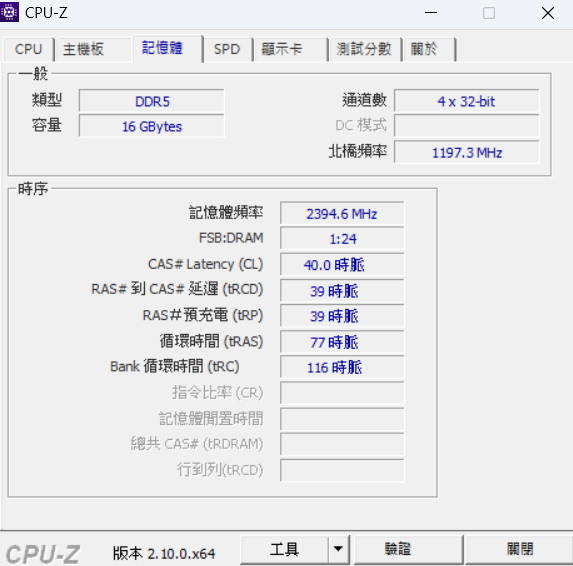
Task: Click the 1:24 FSB:DRAM value
Action: [342, 239]
